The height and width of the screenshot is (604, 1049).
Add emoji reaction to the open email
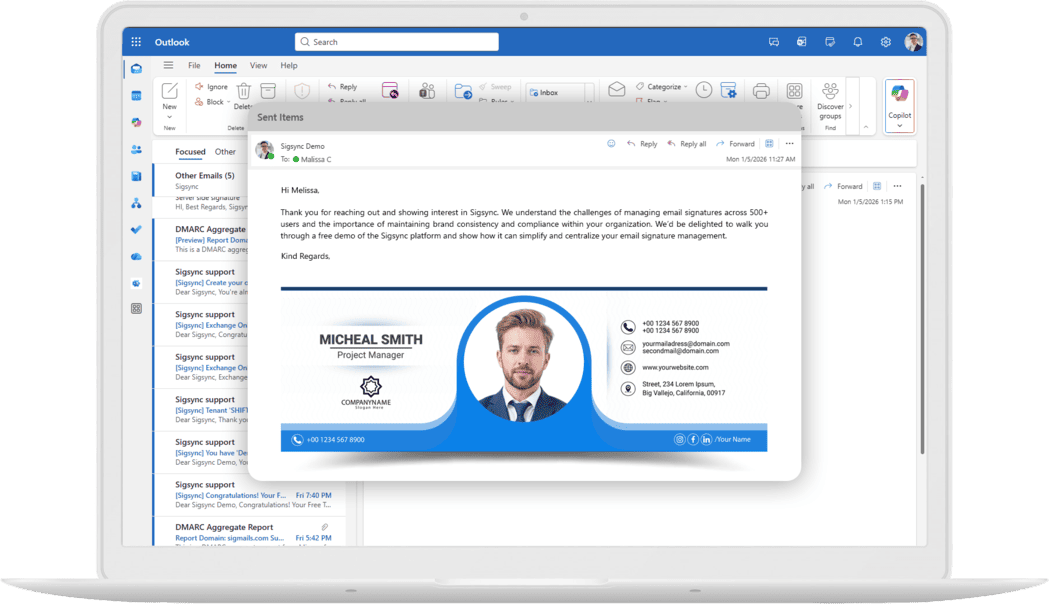click(611, 144)
